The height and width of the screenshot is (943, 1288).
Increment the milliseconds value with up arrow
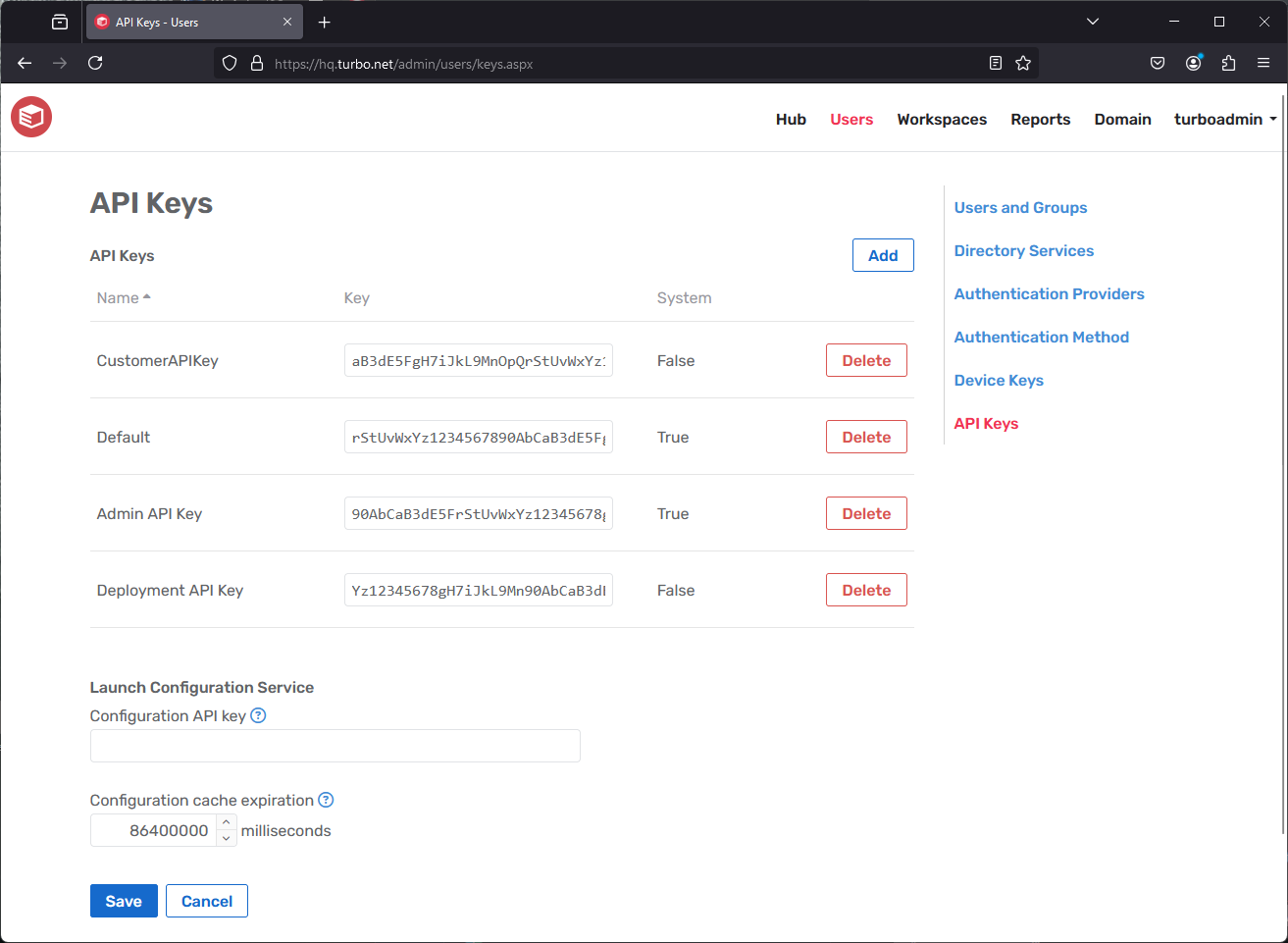point(227,824)
